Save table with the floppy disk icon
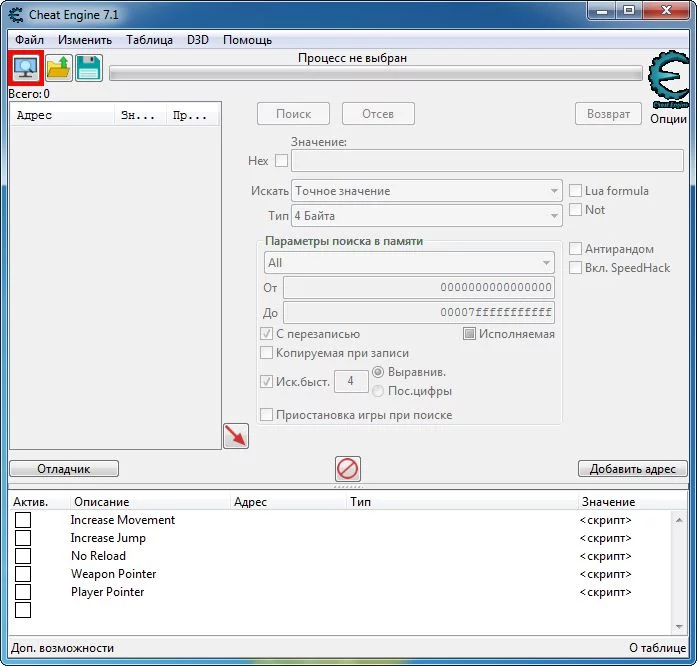This screenshot has height=666, width=697. [89, 68]
